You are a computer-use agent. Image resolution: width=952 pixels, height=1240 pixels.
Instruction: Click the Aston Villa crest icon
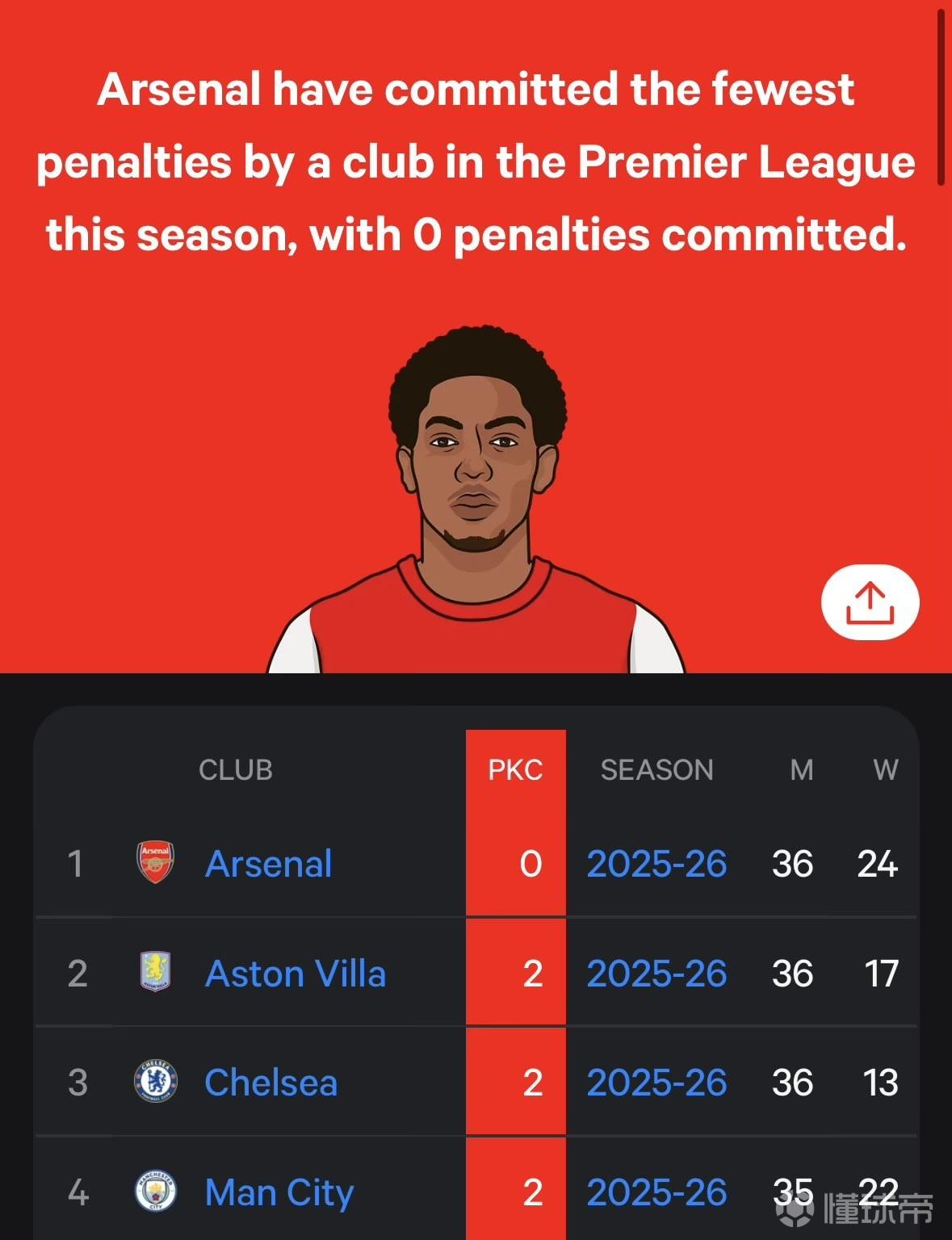click(155, 971)
